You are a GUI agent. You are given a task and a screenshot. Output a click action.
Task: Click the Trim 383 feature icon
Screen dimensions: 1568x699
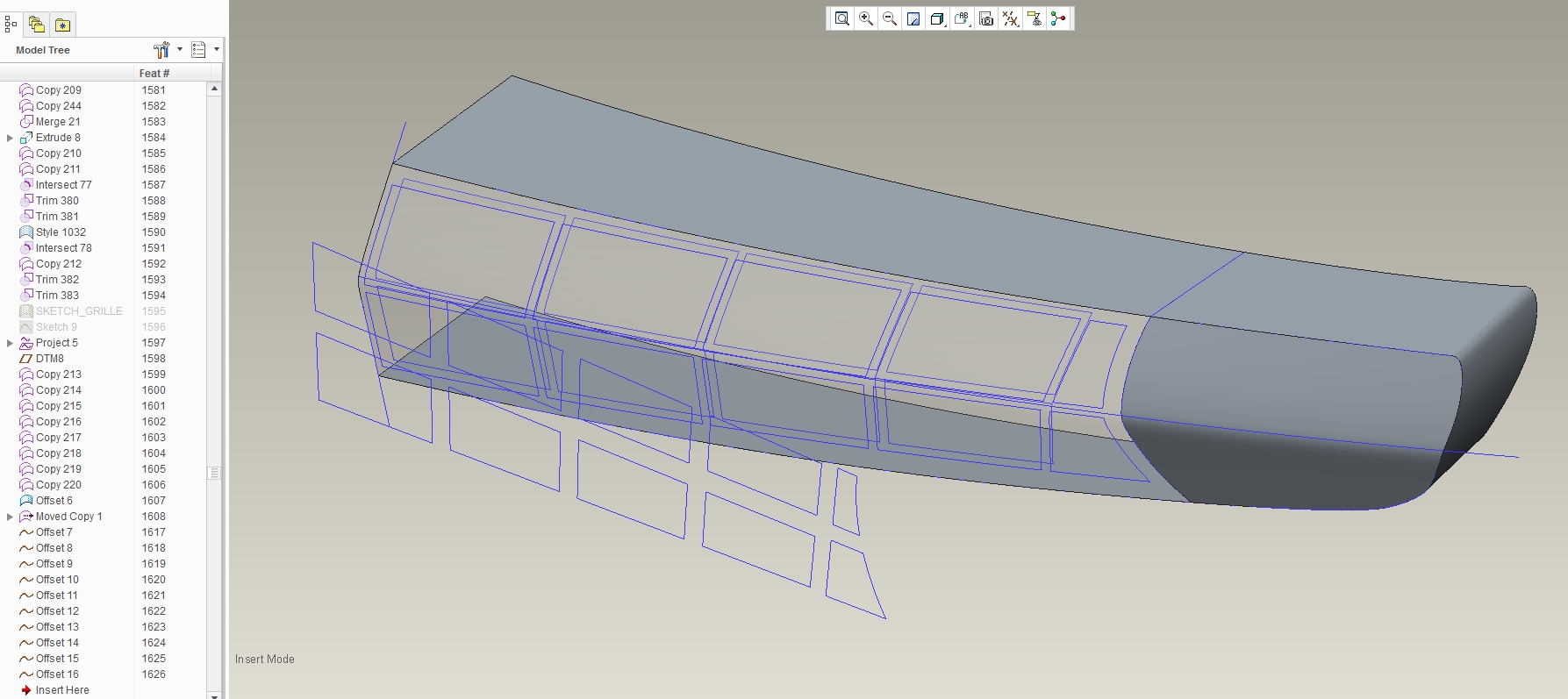[26, 296]
